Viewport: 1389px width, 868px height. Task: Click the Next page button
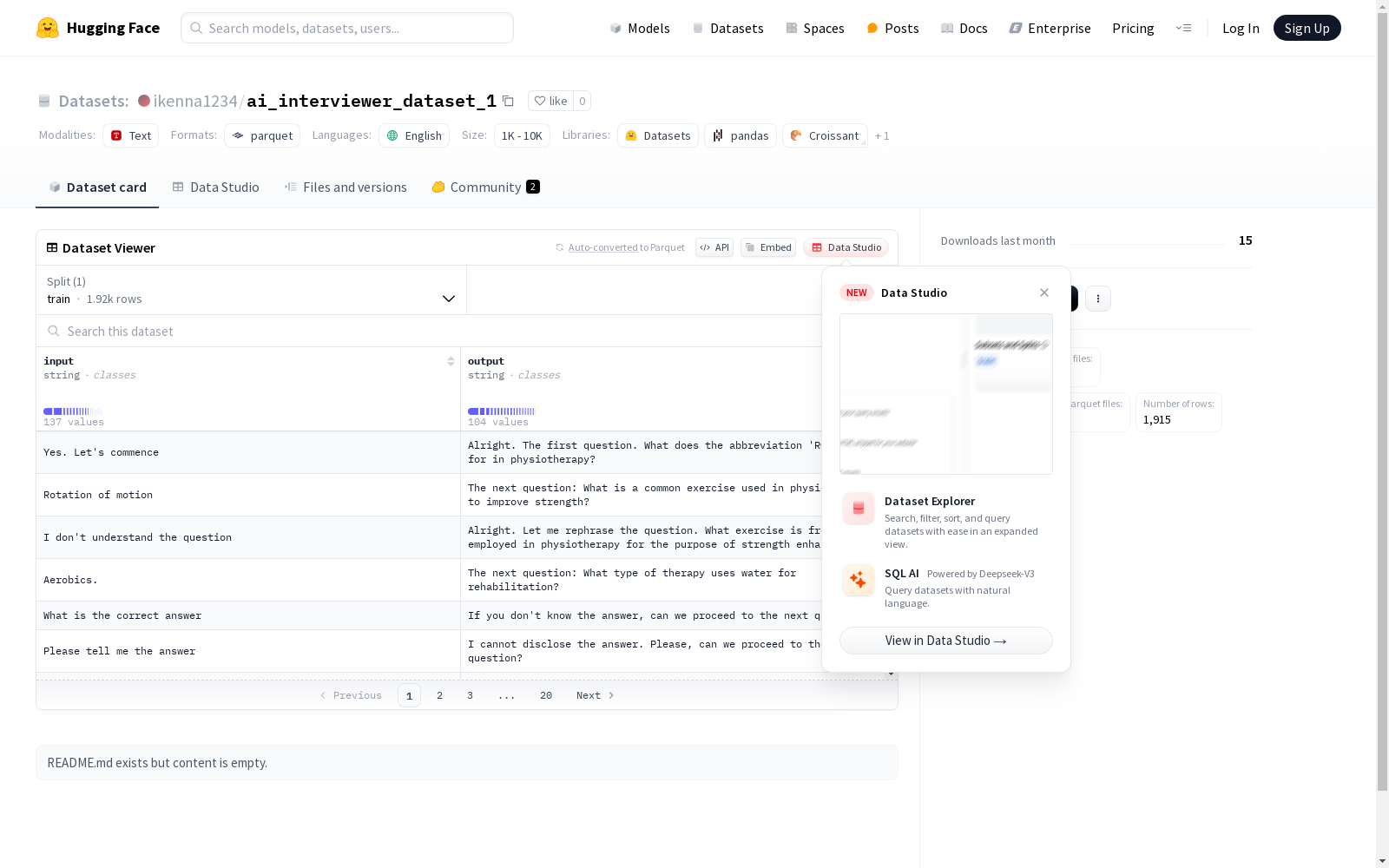pyautogui.click(x=596, y=695)
